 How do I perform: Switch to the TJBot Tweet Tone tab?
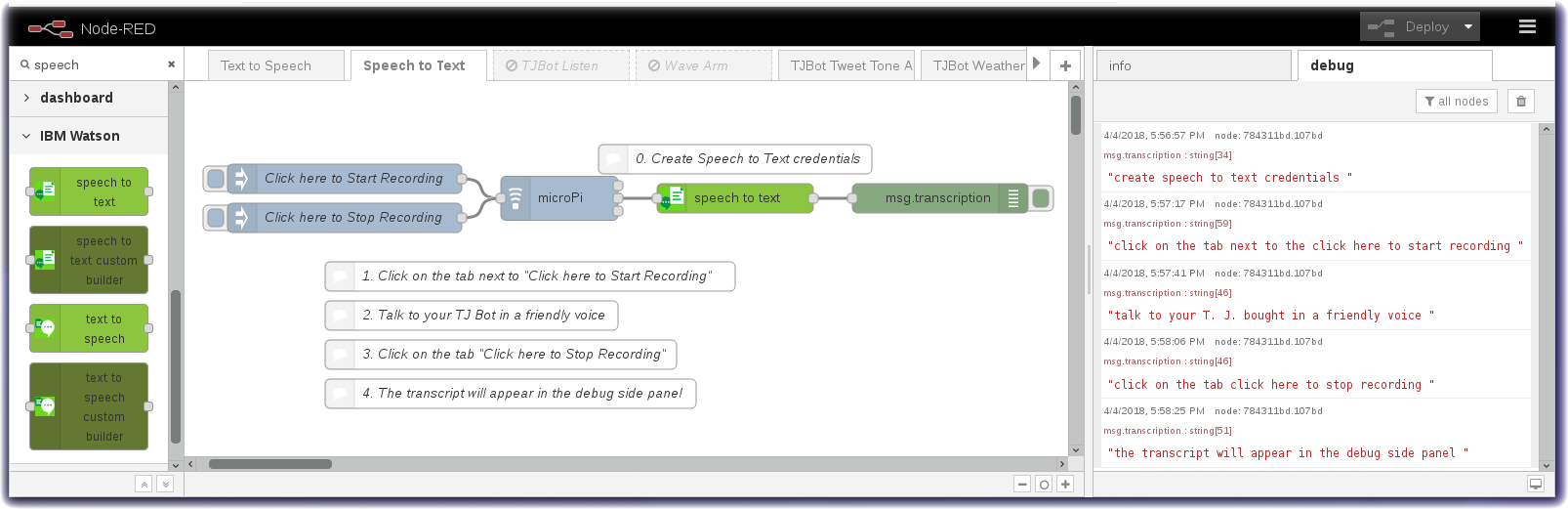point(846,65)
